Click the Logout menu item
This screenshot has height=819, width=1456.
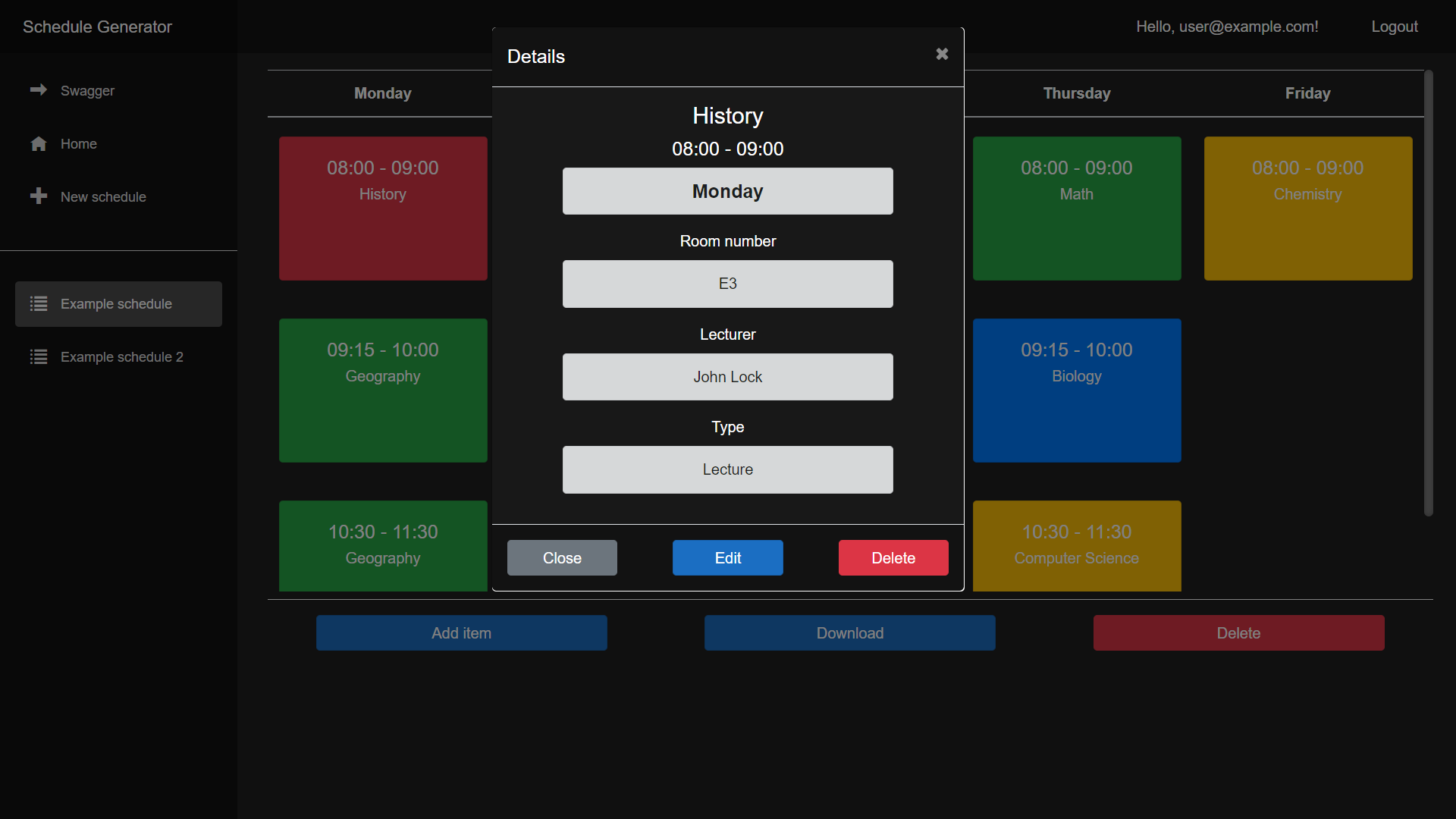click(1394, 27)
